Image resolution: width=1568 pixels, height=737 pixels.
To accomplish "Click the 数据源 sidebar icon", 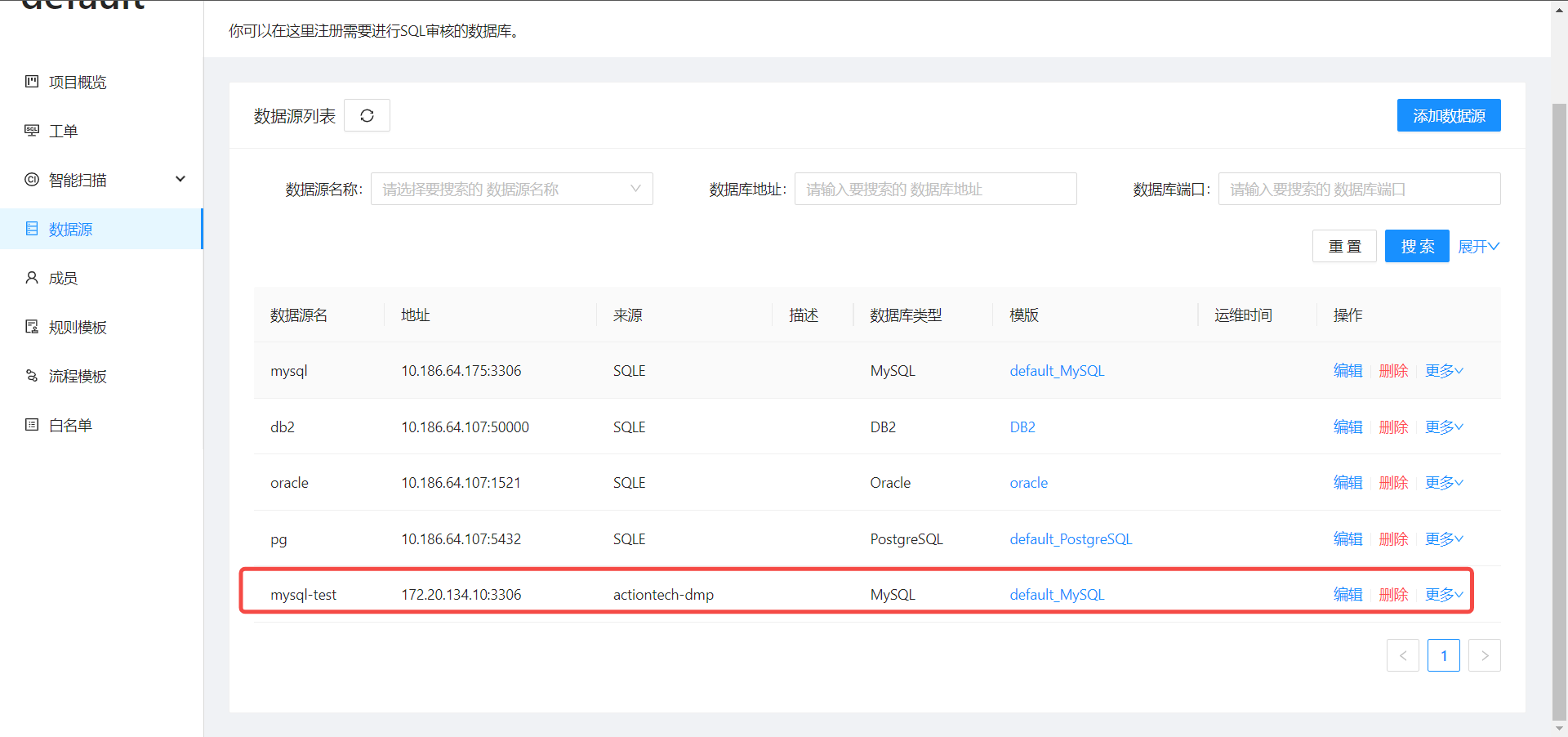I will tap(32, 228).
